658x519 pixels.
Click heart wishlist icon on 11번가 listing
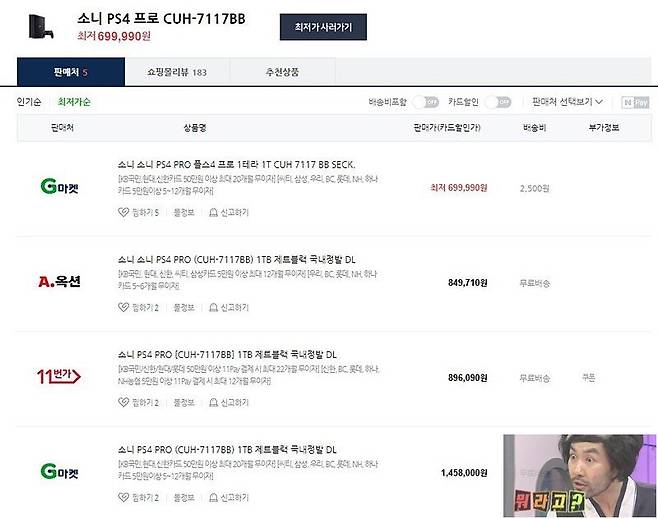pos(123,402)
